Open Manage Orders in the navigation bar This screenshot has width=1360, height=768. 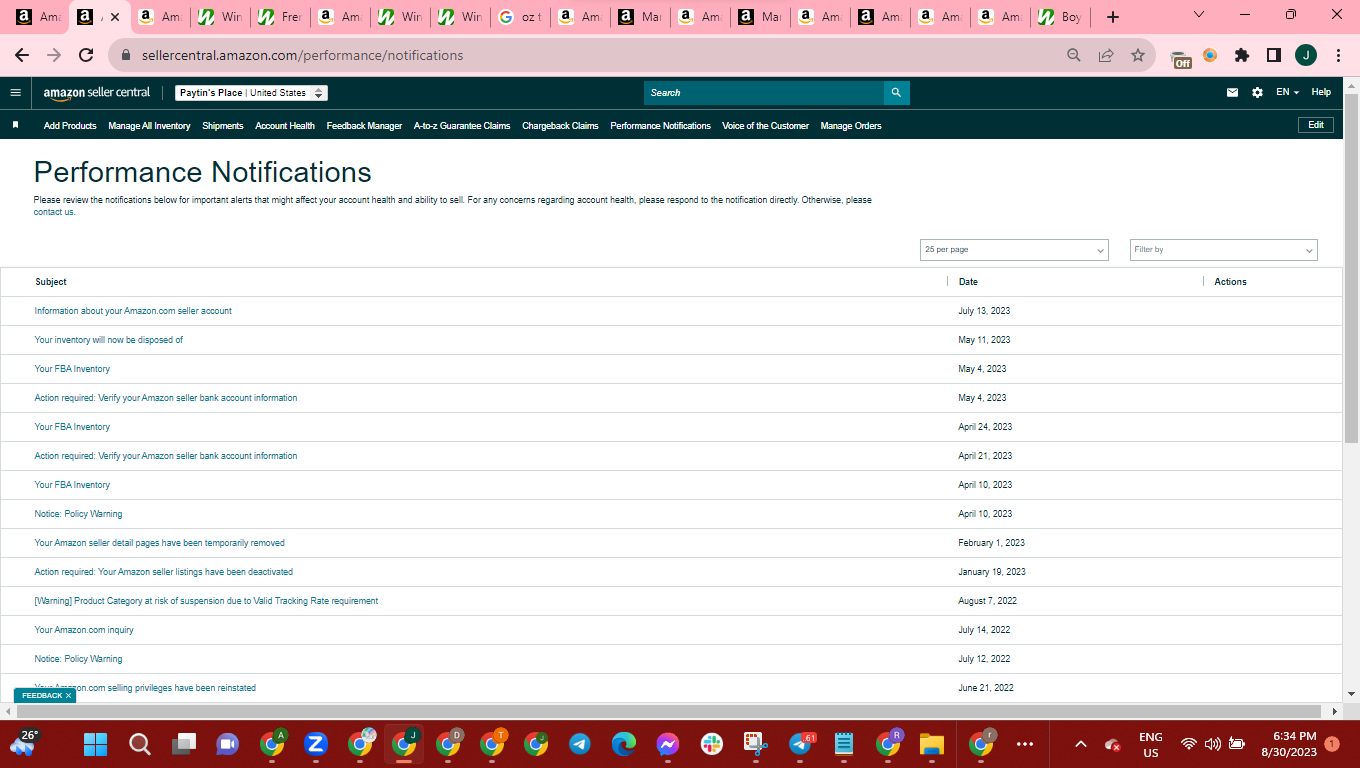[851, 126]
